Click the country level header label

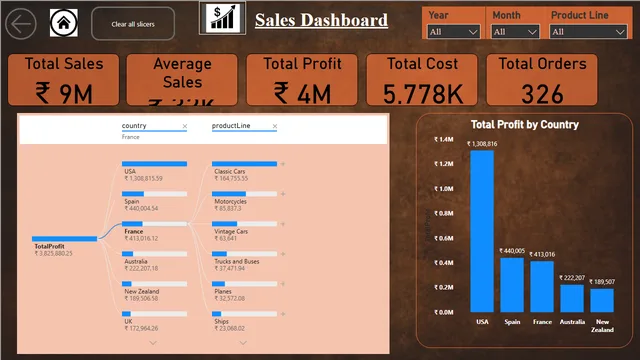[x=134, y=125]
